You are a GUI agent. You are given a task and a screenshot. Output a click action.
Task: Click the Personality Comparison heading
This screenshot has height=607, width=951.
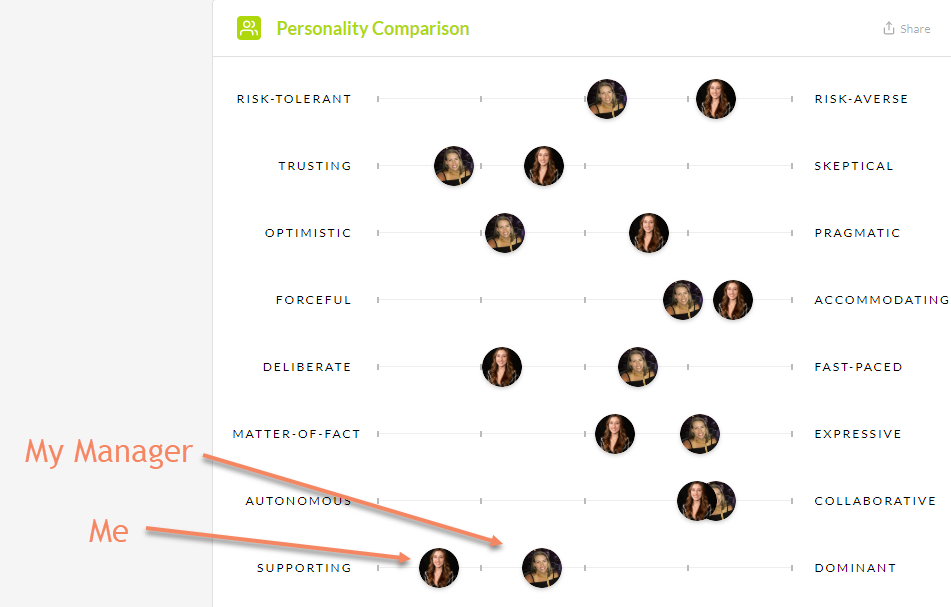coord(373,28)
